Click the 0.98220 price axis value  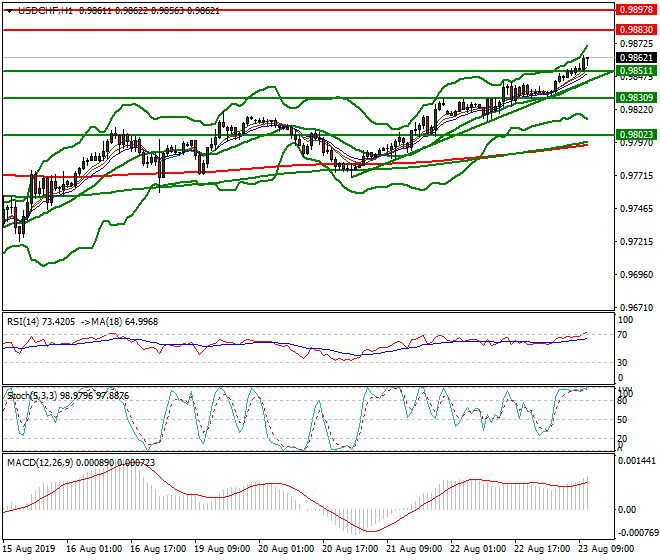(637, 109)
